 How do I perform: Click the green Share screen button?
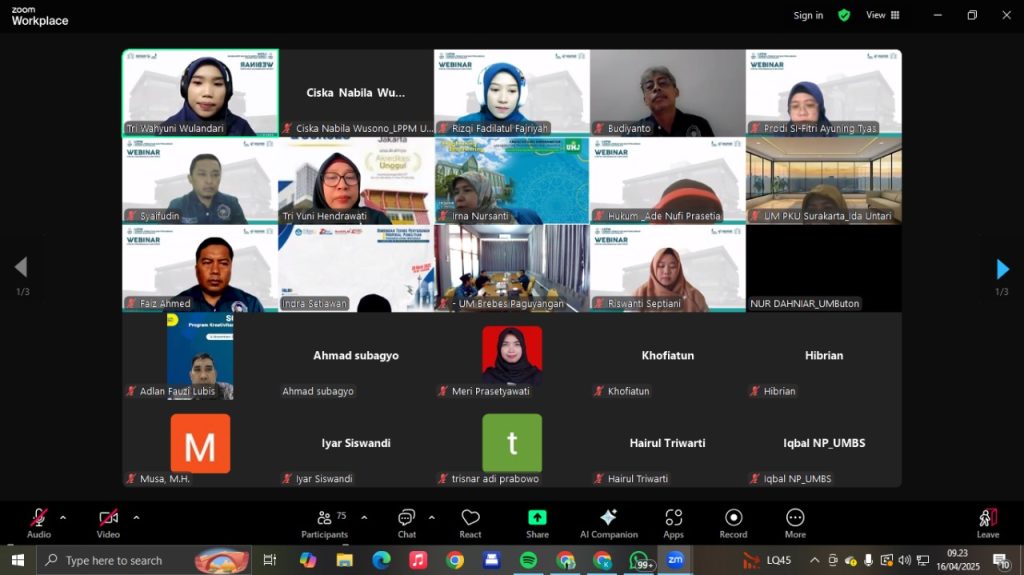coord(537,523)
